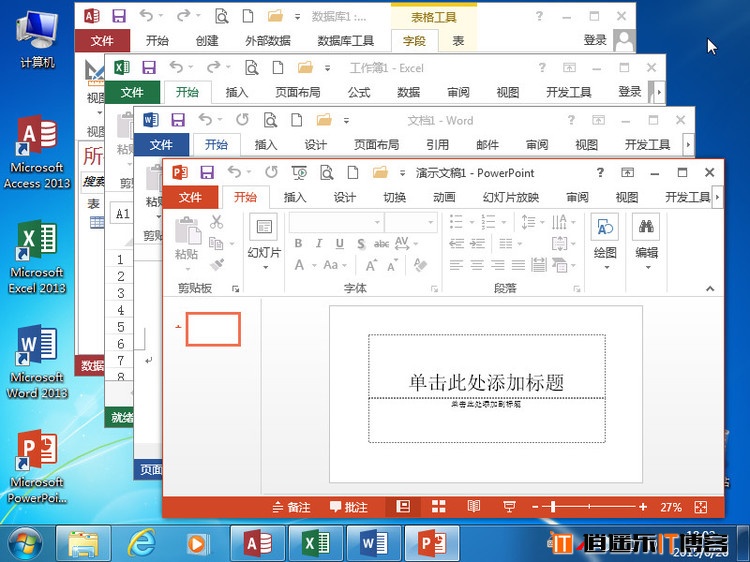Clear all formatting eraser icon in PowerPoint
This screenshot has width=750, height=562.
420,264
